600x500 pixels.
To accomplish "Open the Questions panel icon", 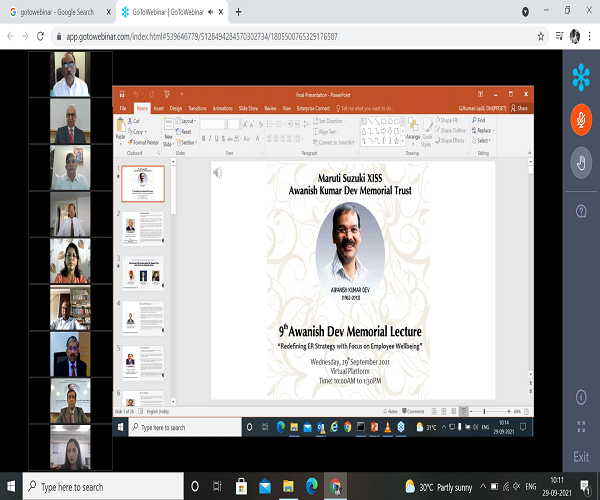I will (581, 211).
